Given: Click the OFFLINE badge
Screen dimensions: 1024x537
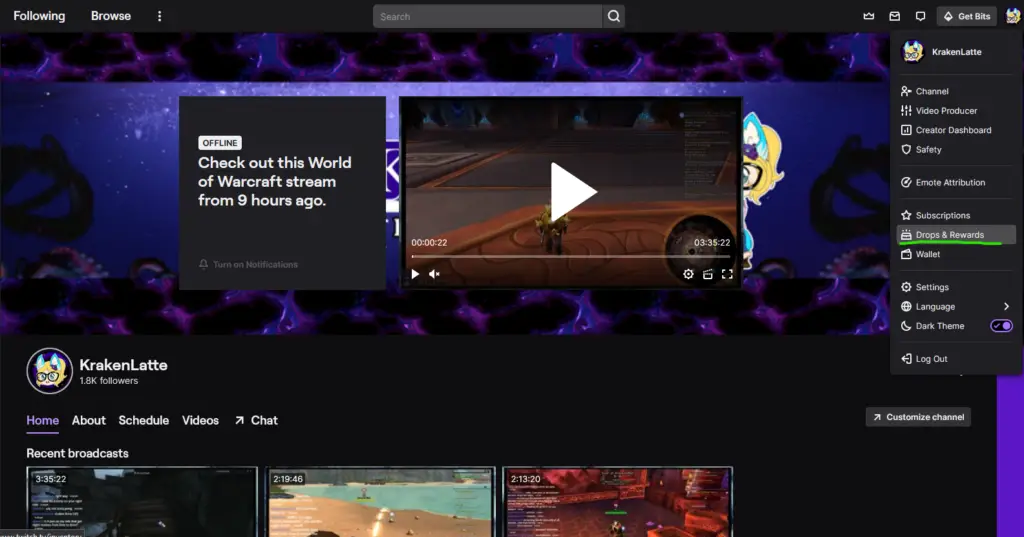Looking at the screenshot, I should point(220,143).
